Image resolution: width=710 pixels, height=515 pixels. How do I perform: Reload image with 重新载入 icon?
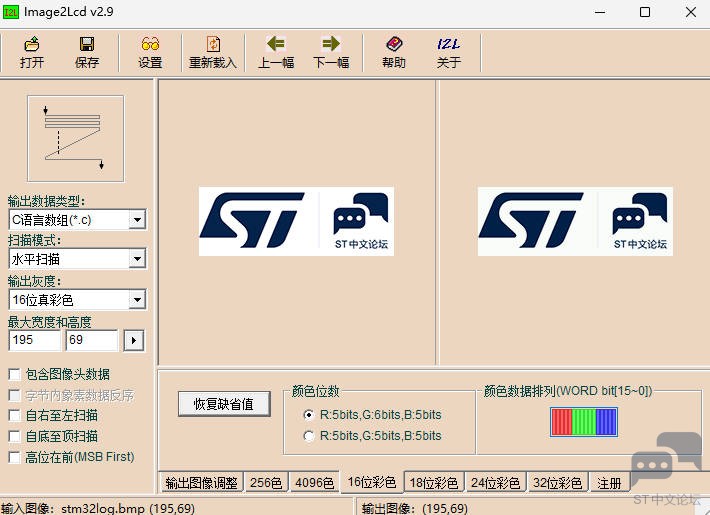pos(213,53)
